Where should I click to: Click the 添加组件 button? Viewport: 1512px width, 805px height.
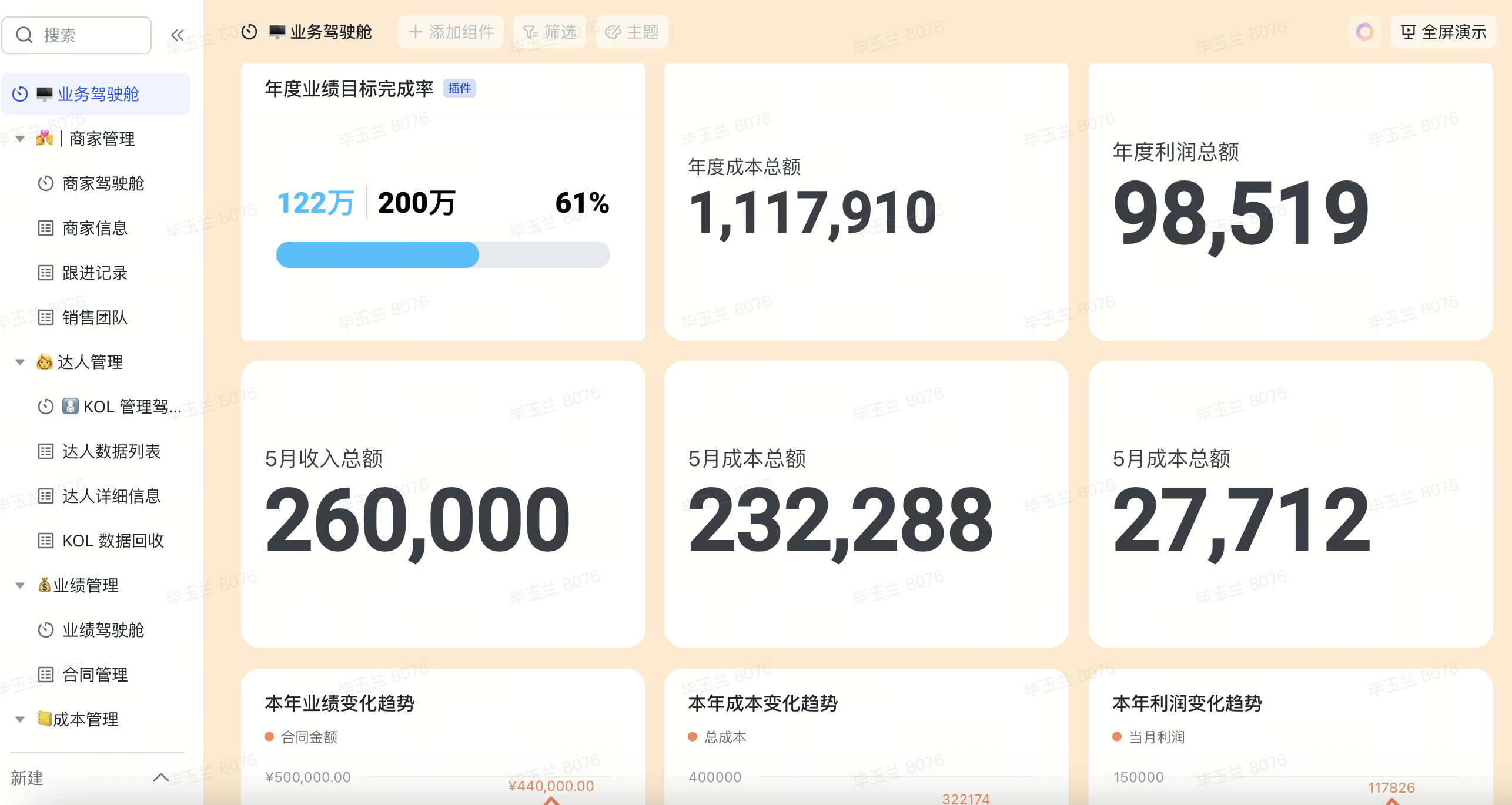pos(451,32)
